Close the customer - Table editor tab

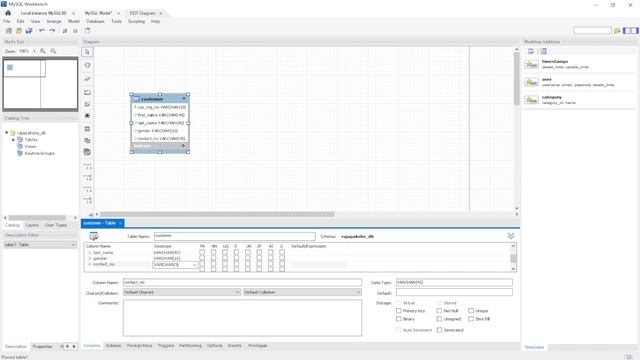pos(120,223)
